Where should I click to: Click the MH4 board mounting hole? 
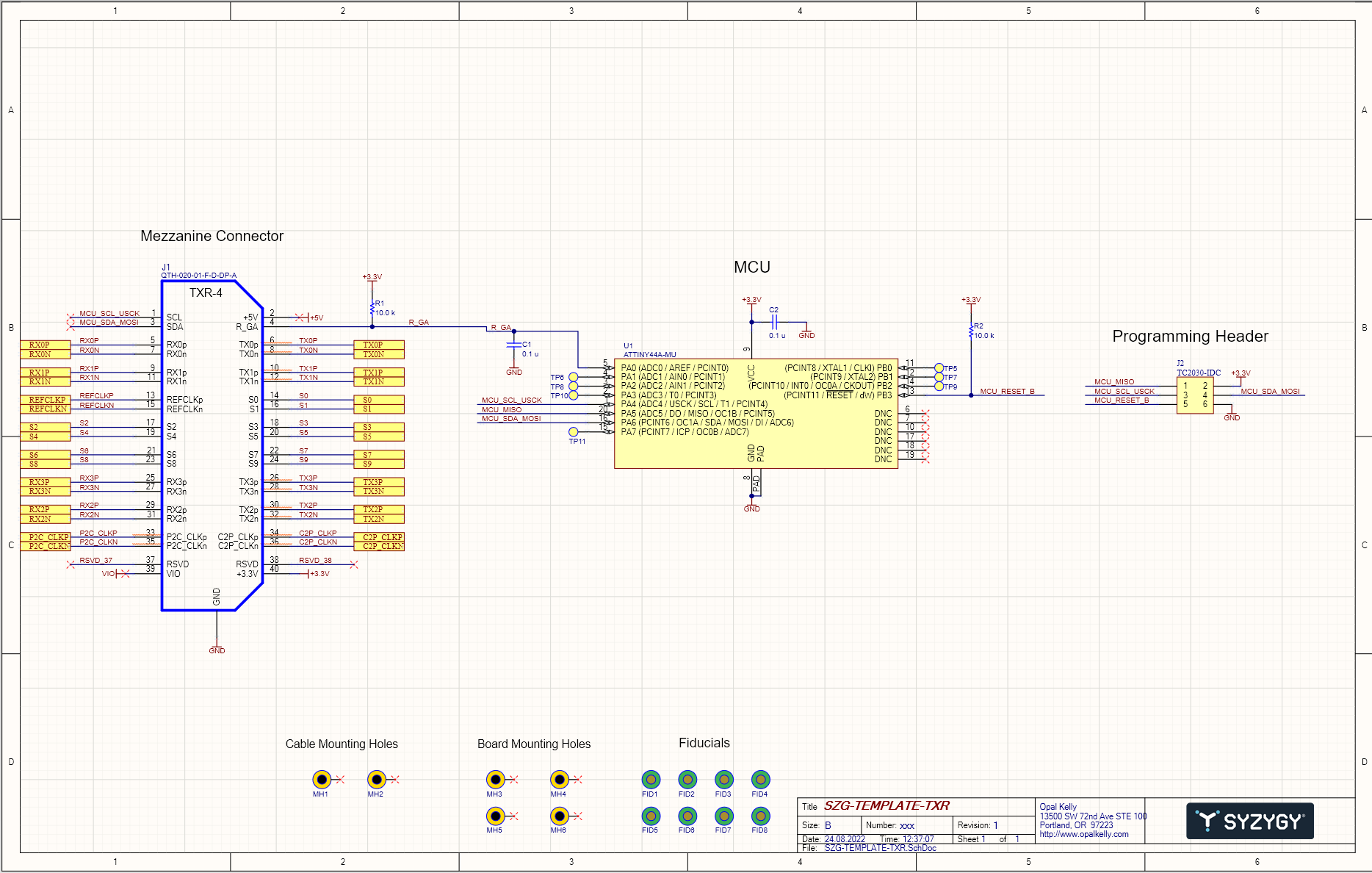point(559,779)
